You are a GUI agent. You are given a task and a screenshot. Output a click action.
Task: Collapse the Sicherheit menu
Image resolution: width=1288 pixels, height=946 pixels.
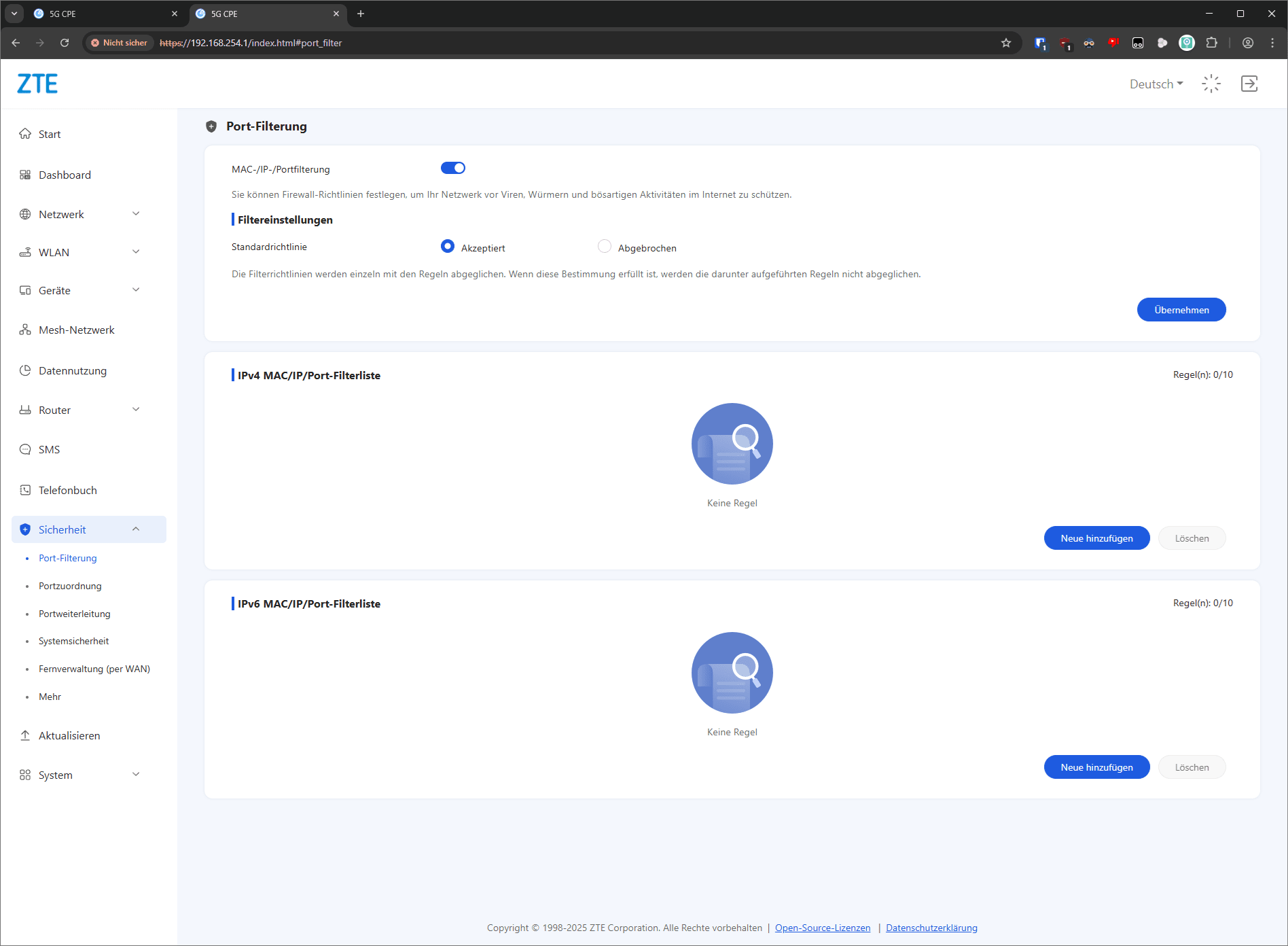pos(89,529)
